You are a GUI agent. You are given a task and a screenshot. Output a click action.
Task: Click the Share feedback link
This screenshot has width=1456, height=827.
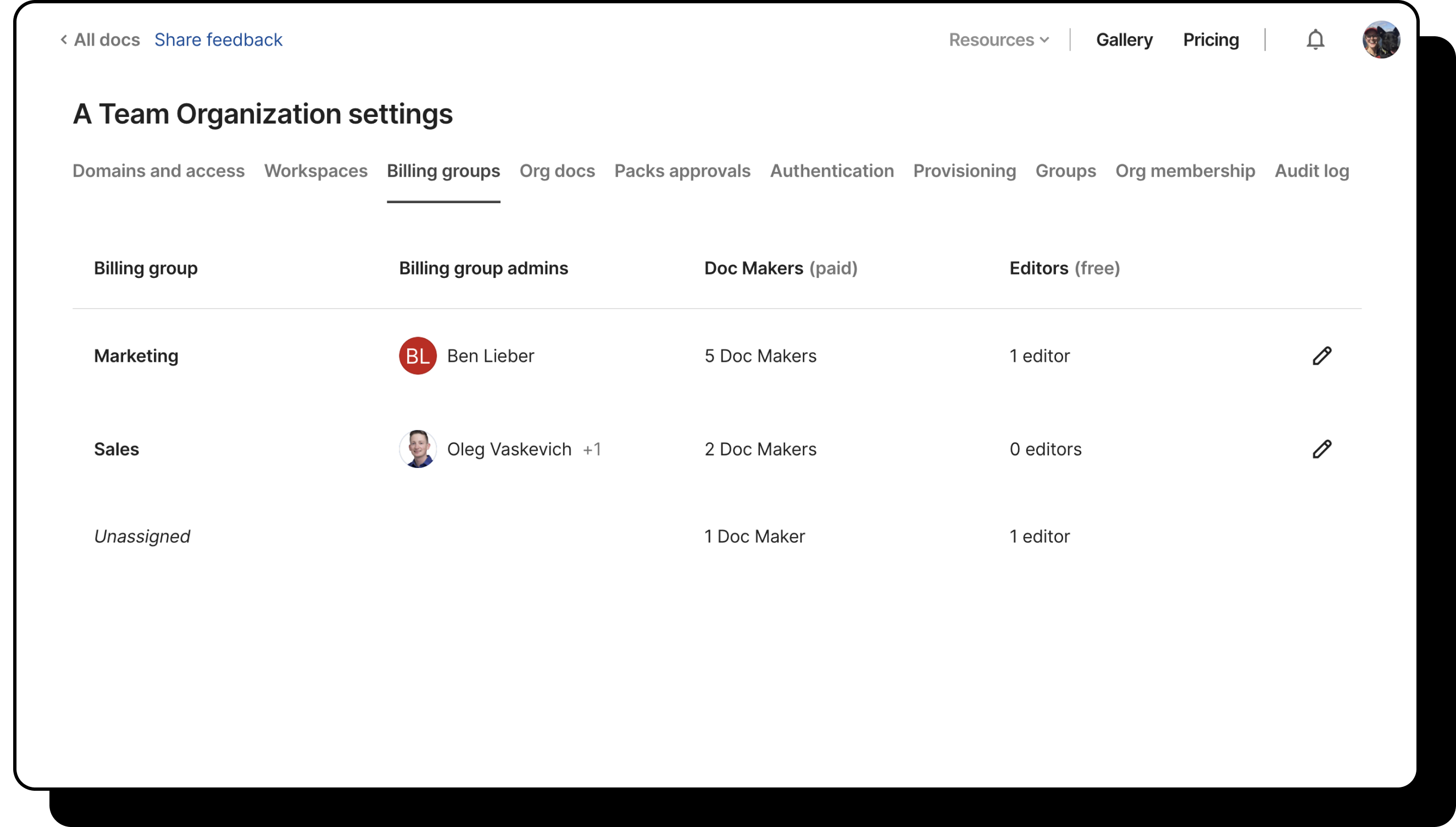tap(218, 40)
